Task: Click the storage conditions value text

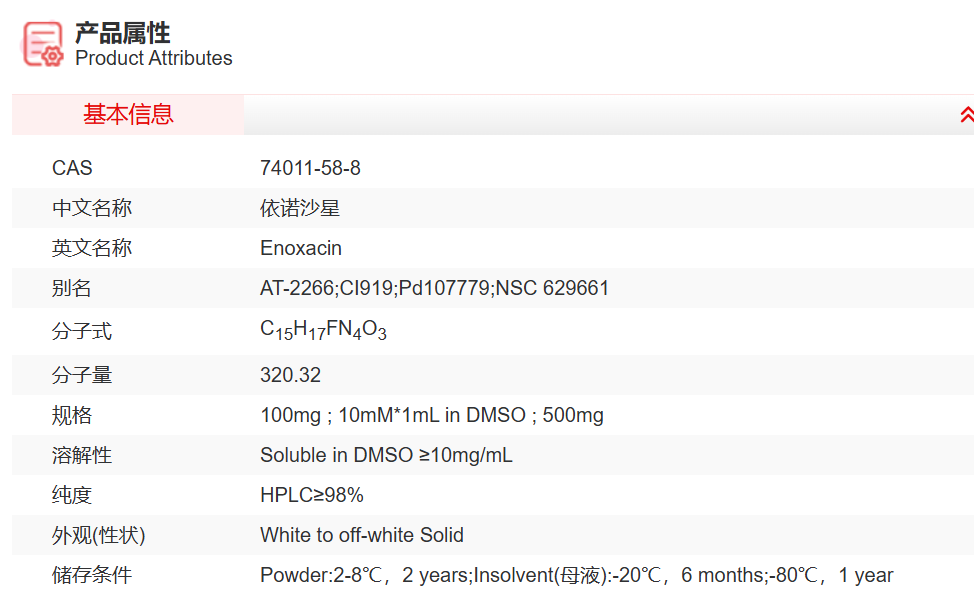Action: click(576, 575)
